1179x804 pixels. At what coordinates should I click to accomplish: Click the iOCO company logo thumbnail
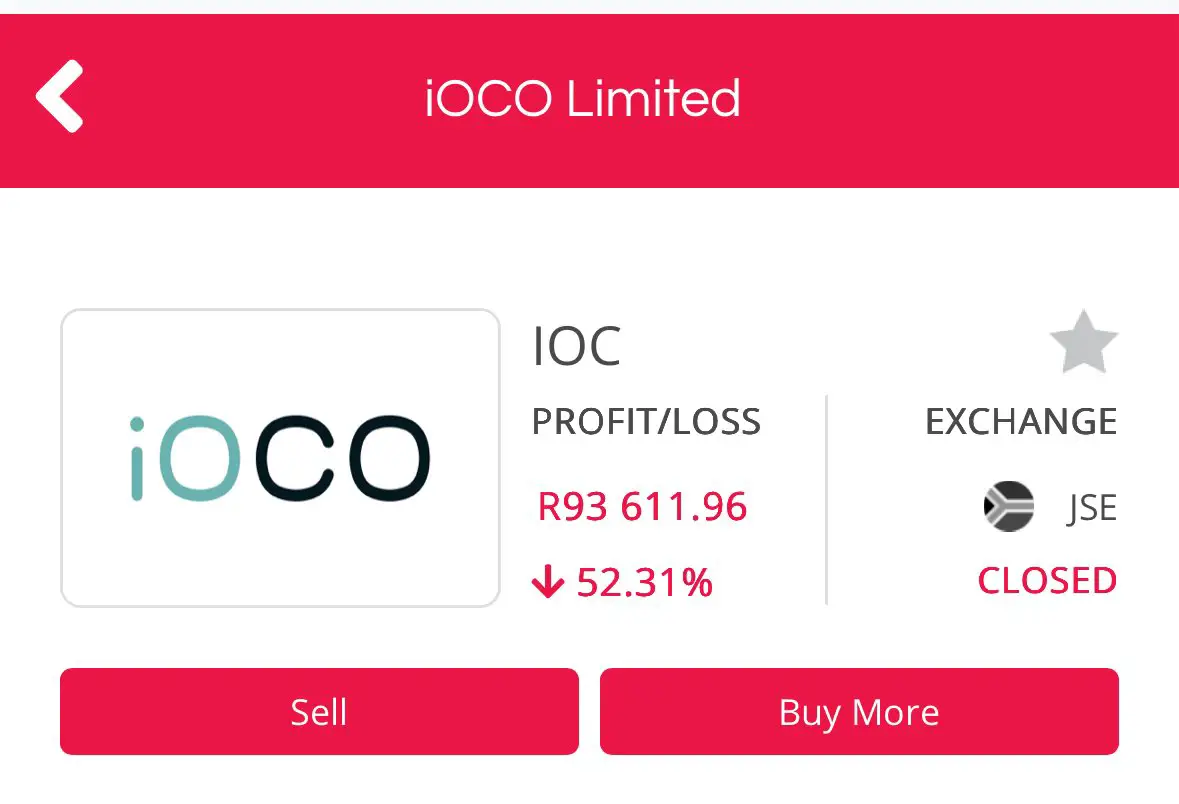coord(280,457)
